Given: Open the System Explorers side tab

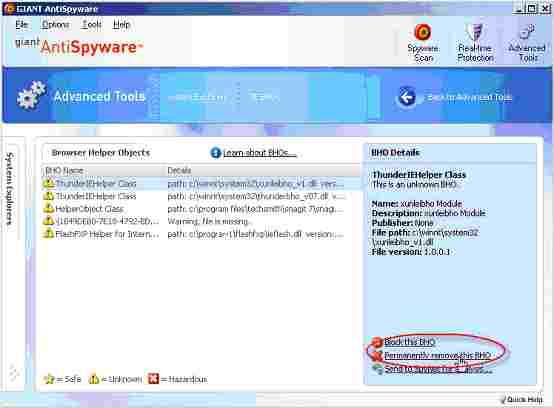Looking at the screenshot, I should 10,189.
